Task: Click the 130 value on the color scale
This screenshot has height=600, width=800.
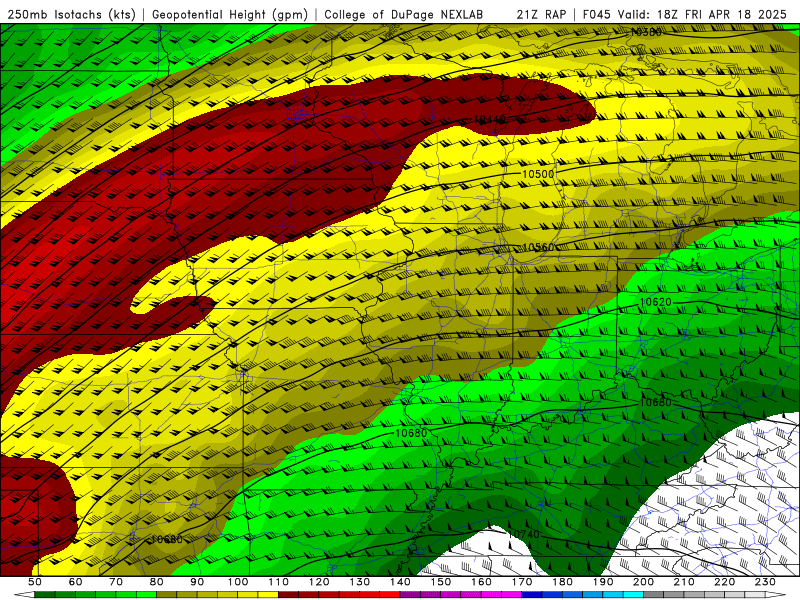Action: point(360,582)
